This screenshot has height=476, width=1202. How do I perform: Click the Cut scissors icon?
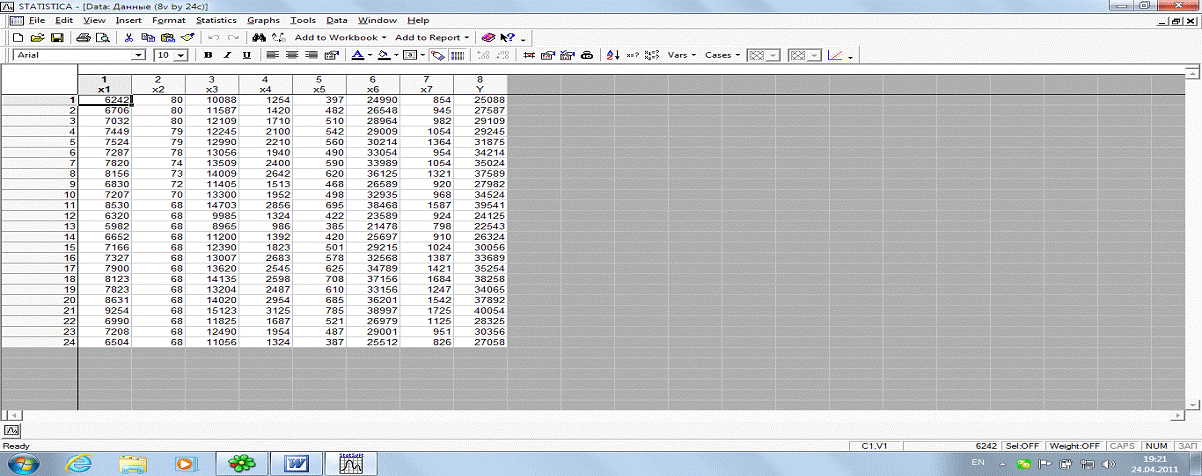tap(129, 38)
